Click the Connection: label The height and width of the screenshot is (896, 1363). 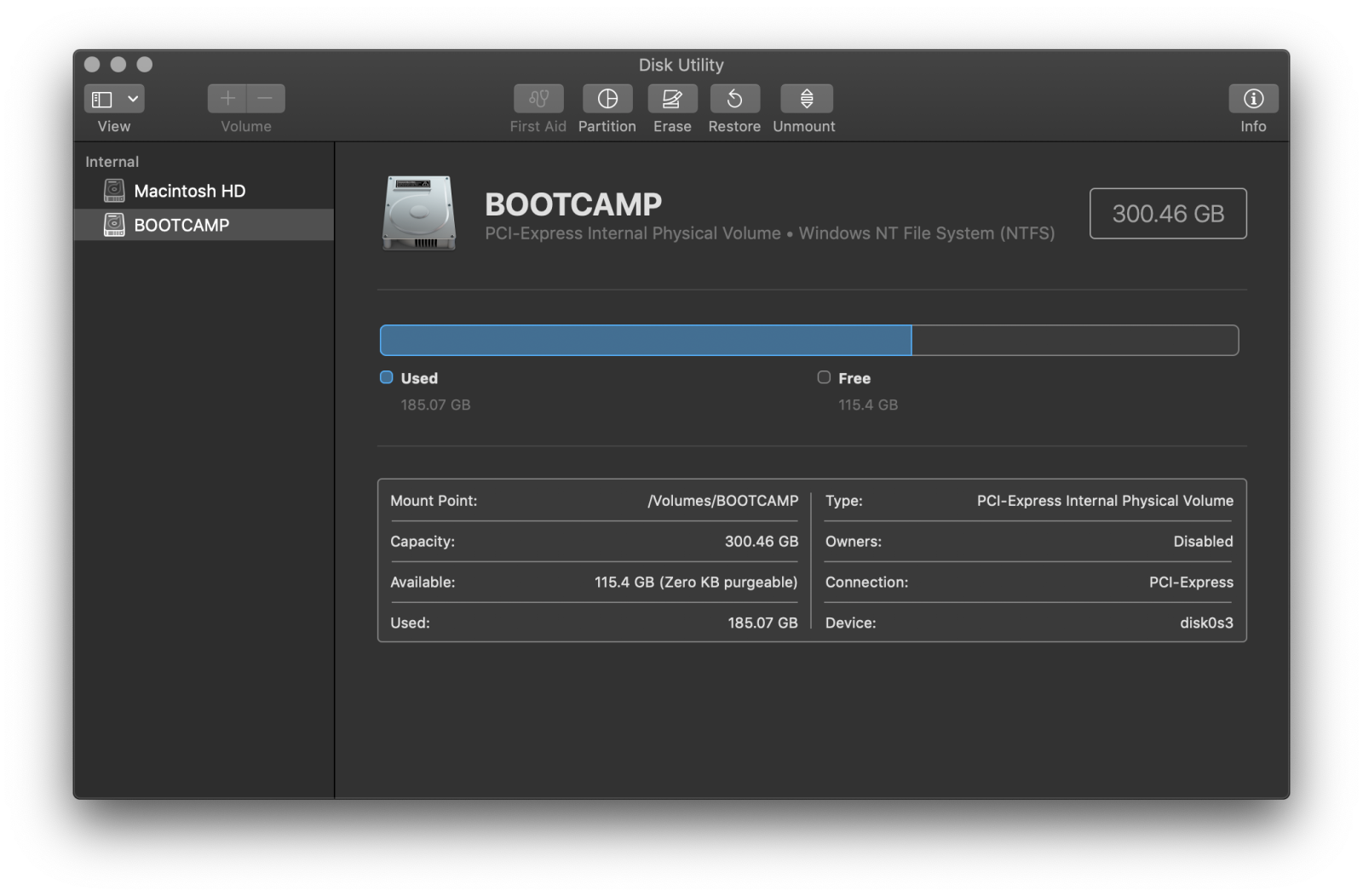[866, 583]
